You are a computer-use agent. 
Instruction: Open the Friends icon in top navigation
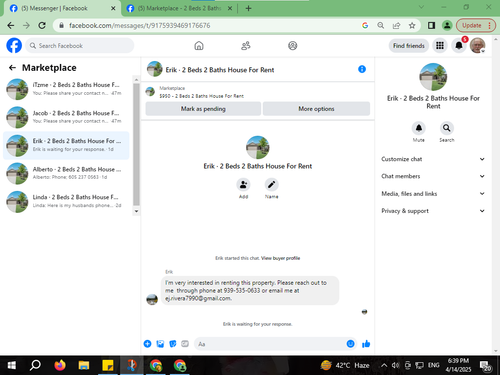coord(246,46)
